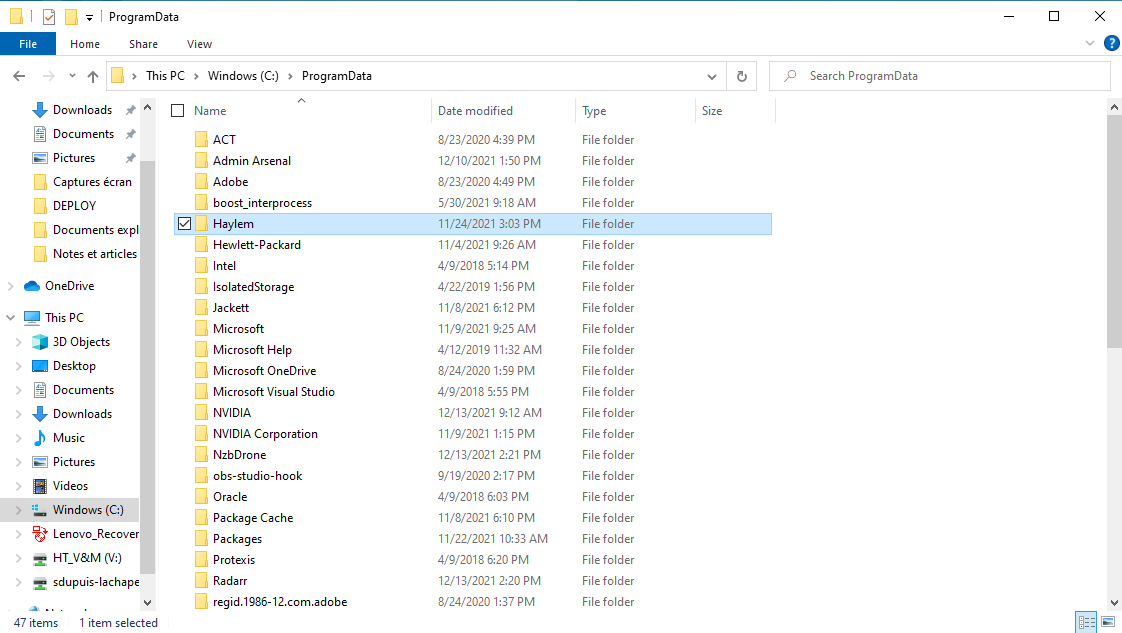This screenshot has height=633, width=1122.
Task: Expand the OneDrive tree node
Action: pyautogui.click(x=11, y=286)
